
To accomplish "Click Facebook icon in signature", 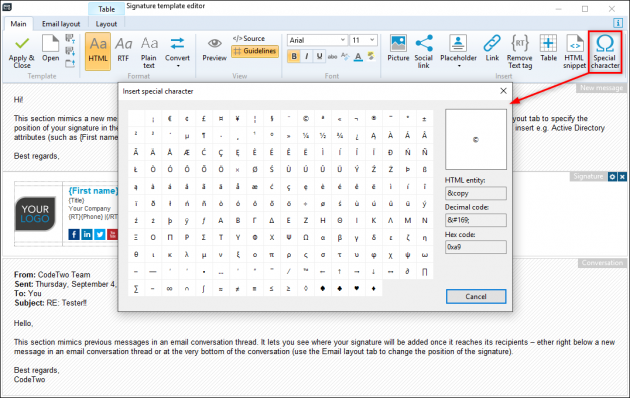I will pyautogui.click(x=74, y=234).
